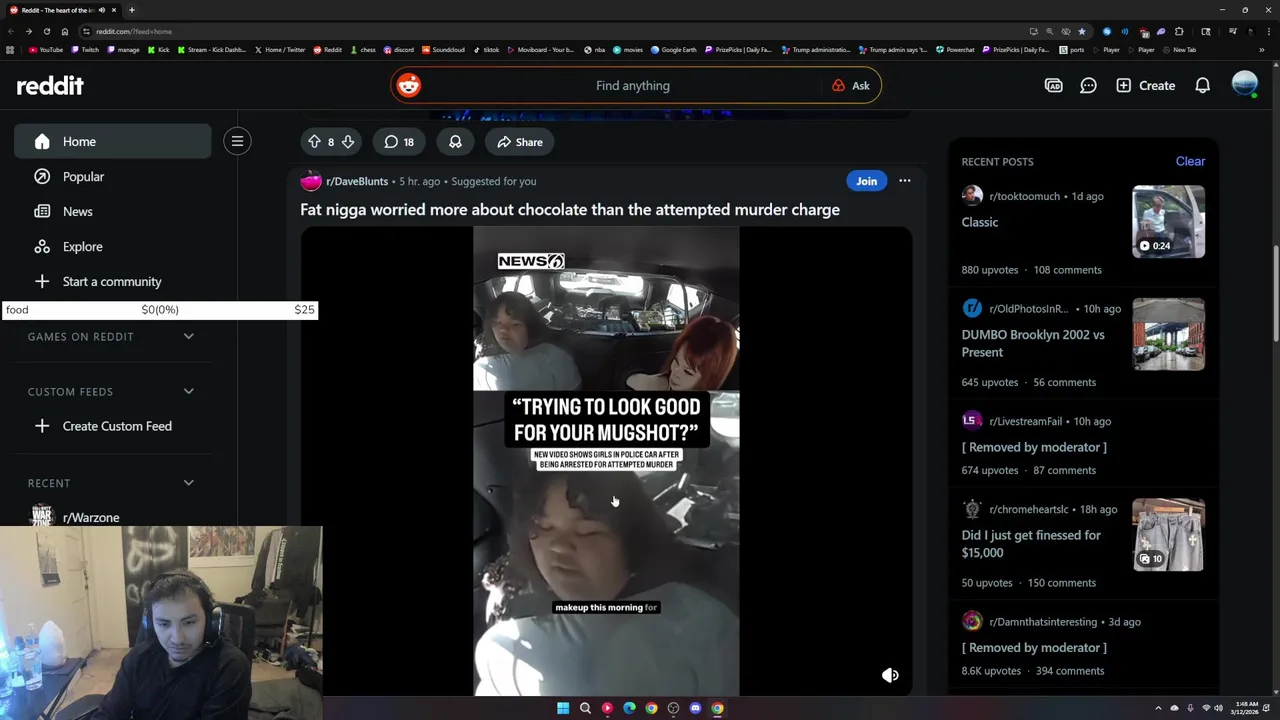Open a new browser tab
This screenshot has width=1280, height=720.
point(131,10)
